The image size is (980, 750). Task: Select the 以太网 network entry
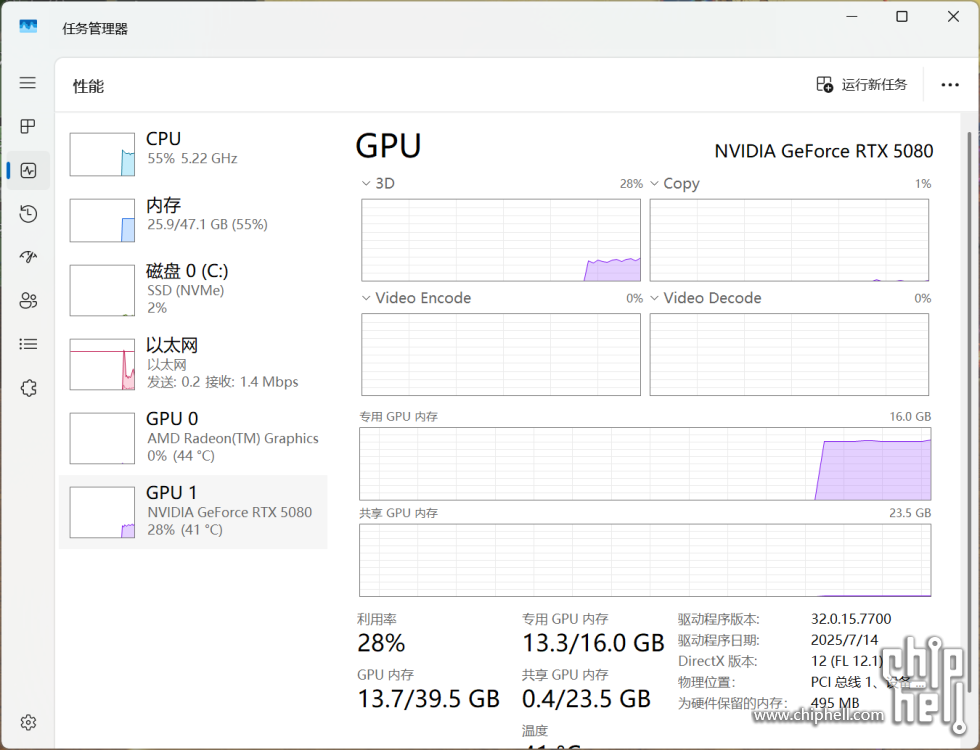[x=193, y=364]
